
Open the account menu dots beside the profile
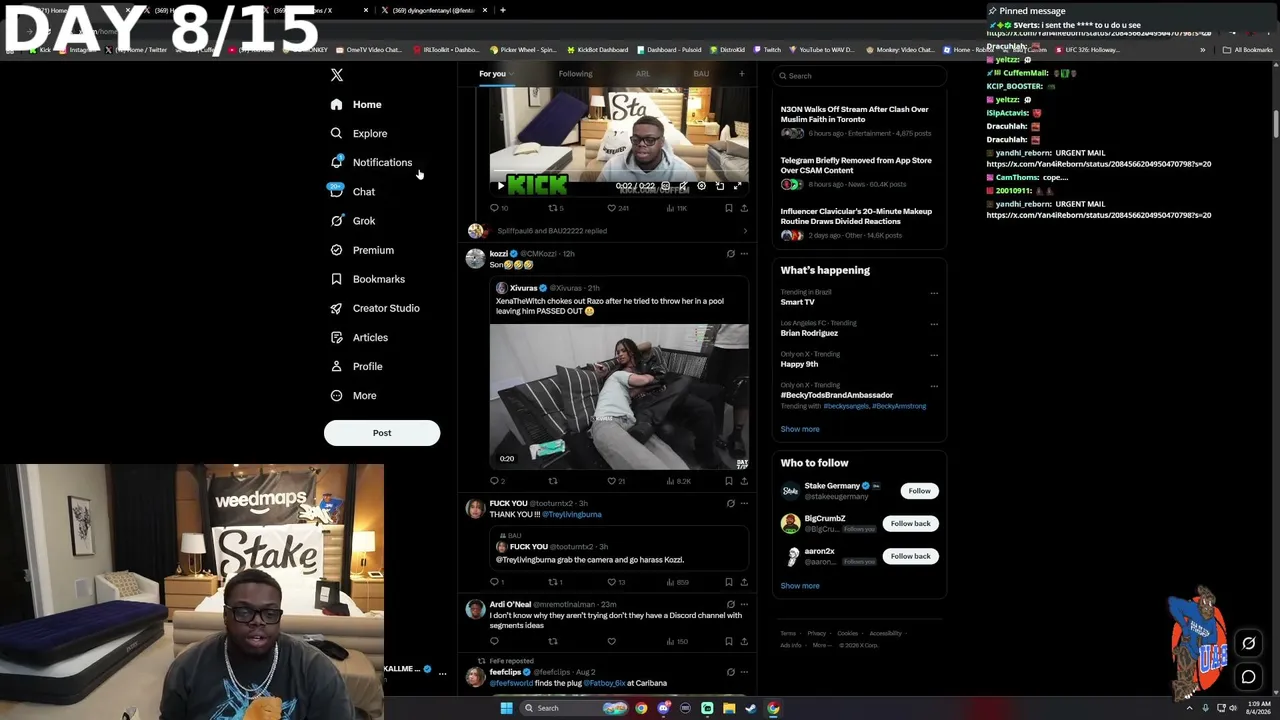point(442,673)
